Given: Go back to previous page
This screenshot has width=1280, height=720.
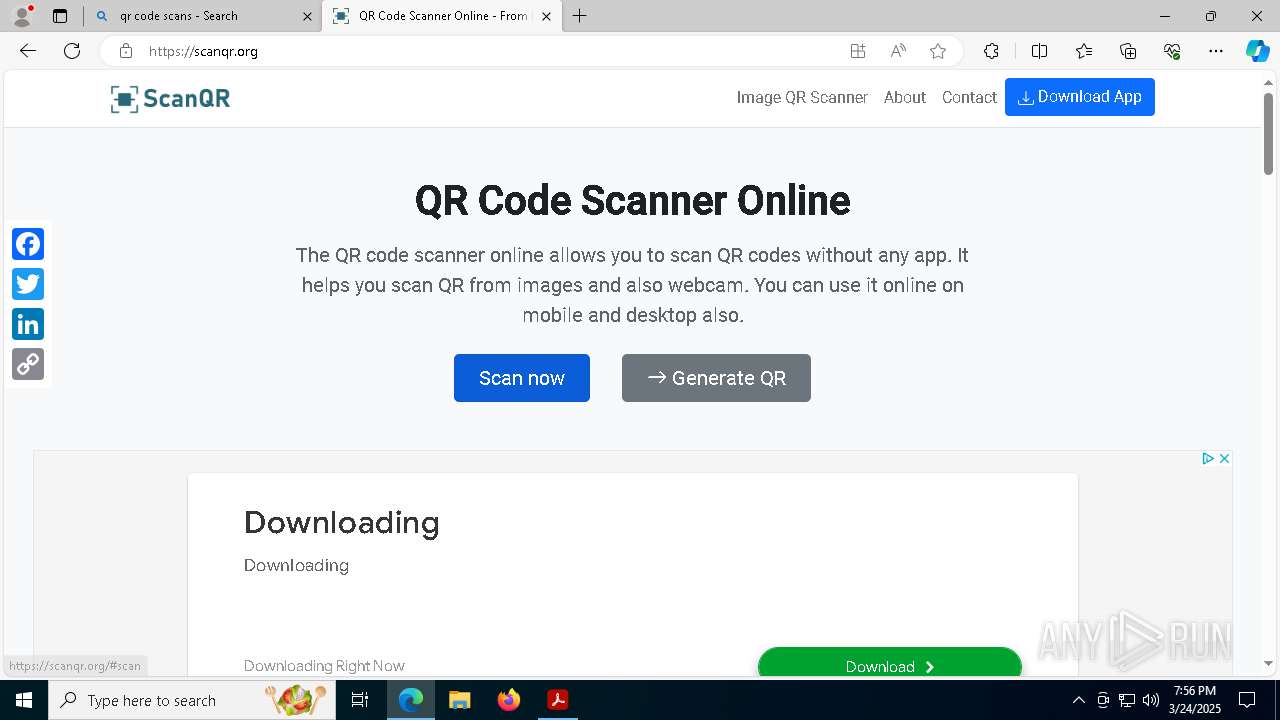Looking at the screenshot, I should (x=28, y=51).
